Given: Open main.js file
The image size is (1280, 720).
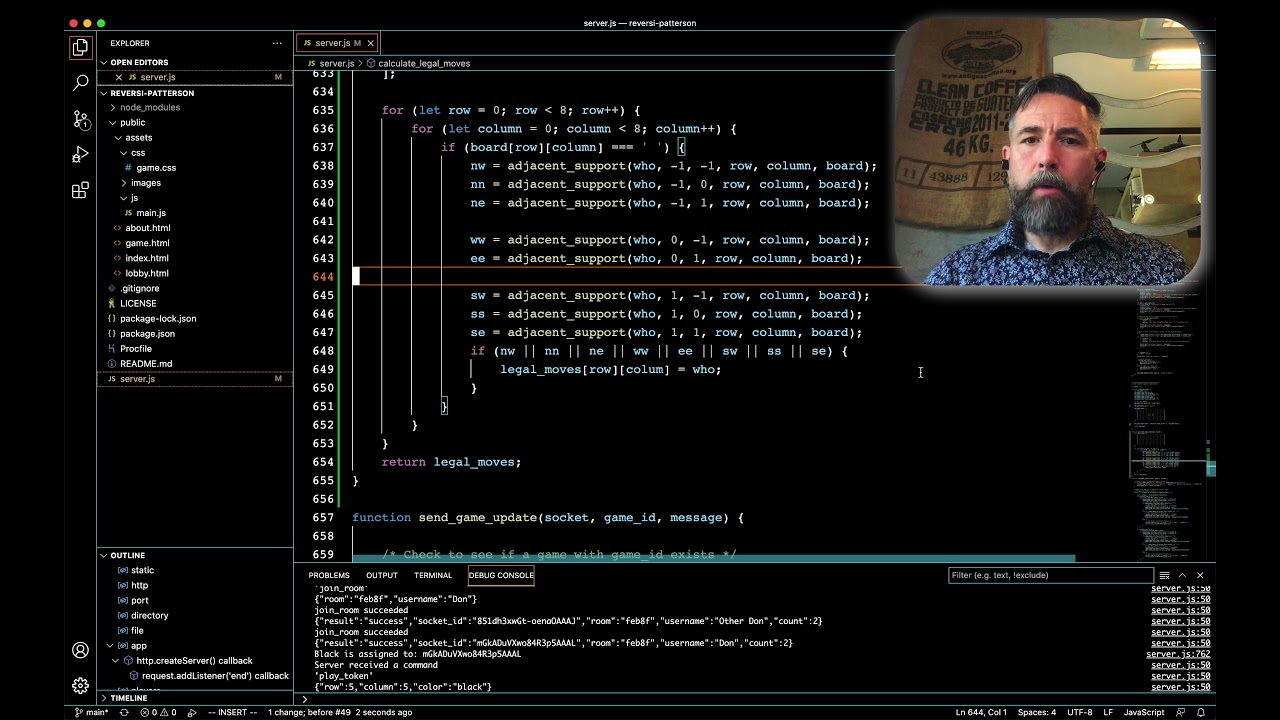Looking at the screenshot, I should pos(151,213).
